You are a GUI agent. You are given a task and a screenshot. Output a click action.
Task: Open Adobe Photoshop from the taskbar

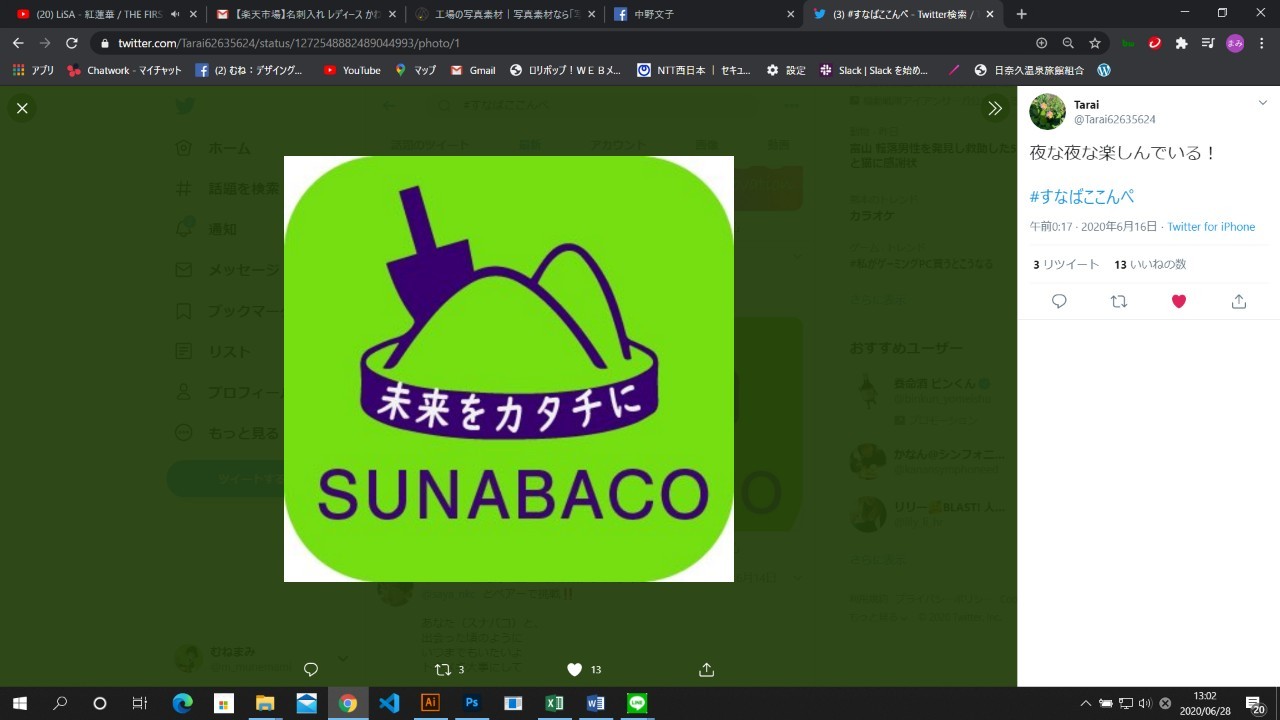(x=472, y=703)
